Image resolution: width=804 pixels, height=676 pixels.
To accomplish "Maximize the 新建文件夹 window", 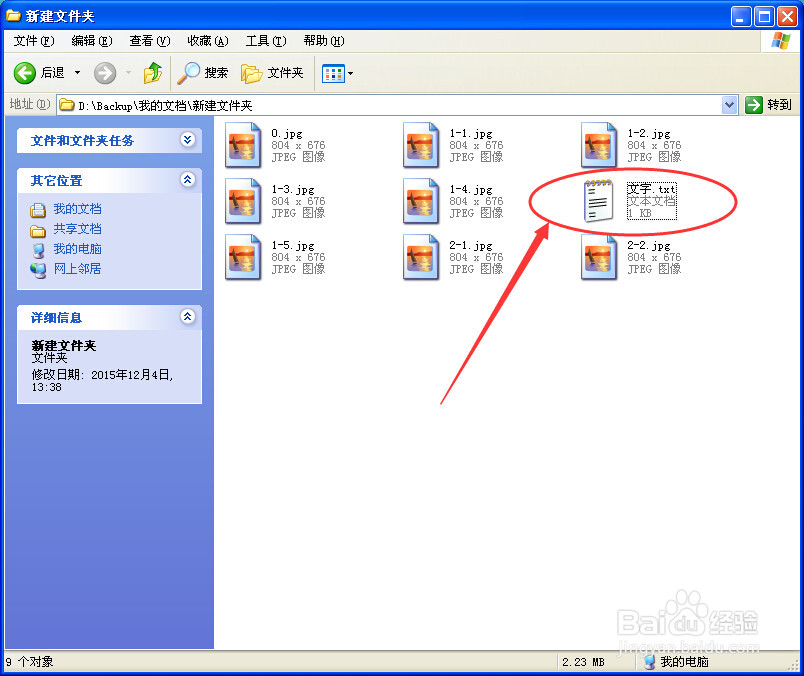I will click(764, 17).
